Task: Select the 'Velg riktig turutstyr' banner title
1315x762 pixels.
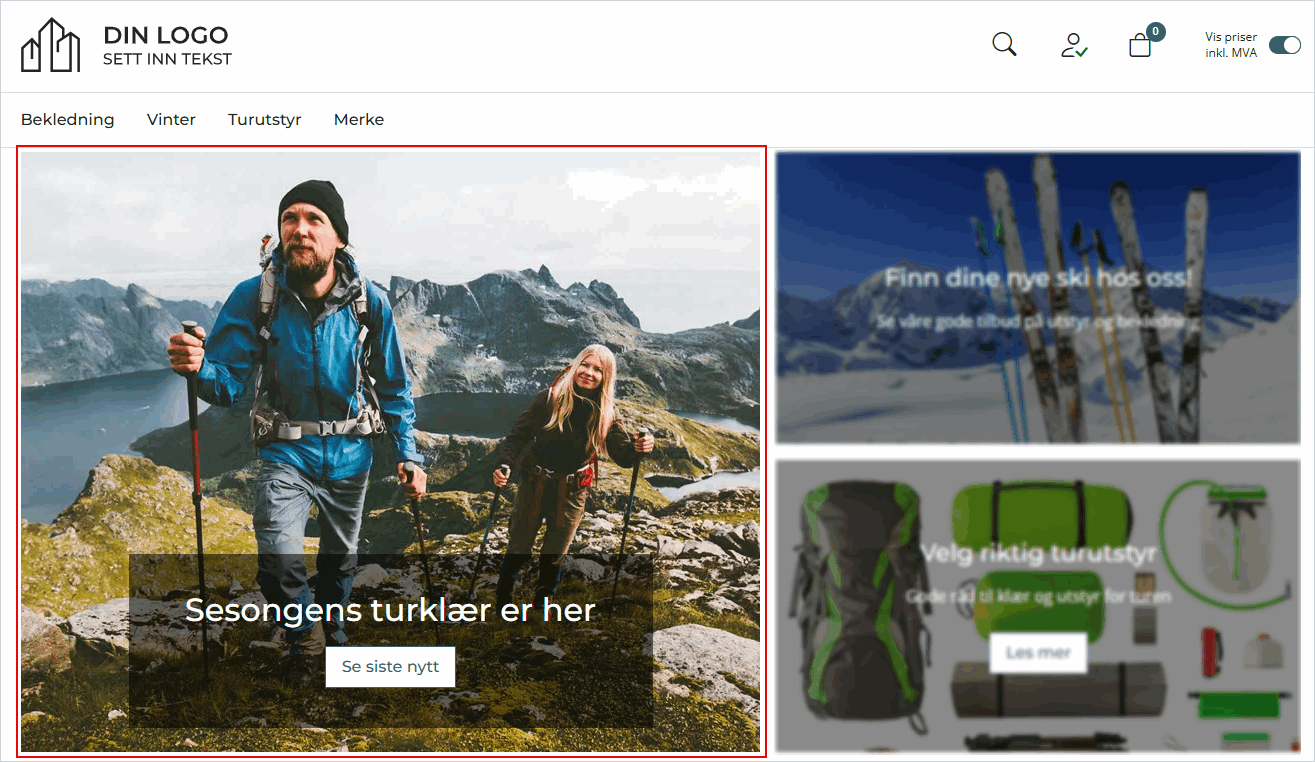Action: pyautogui.click(x=1038, y=553)
